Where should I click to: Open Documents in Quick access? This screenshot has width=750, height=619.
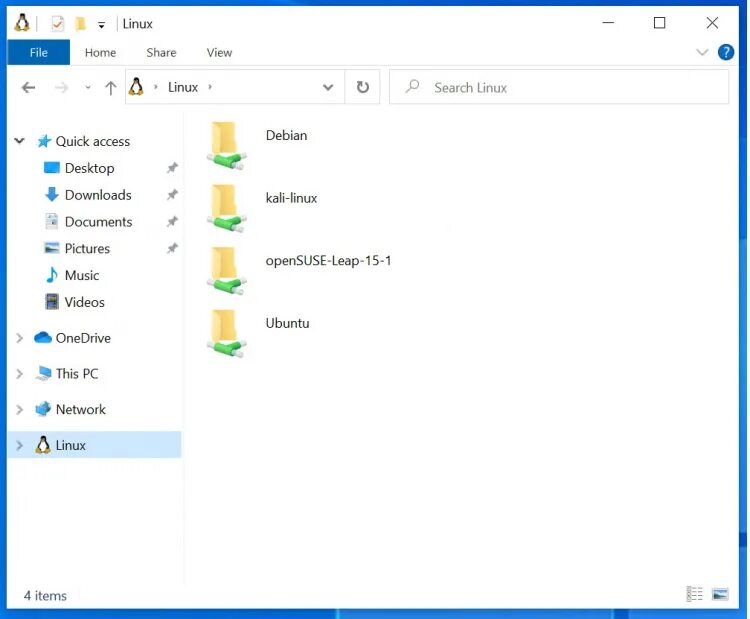(x=98, y=221)
